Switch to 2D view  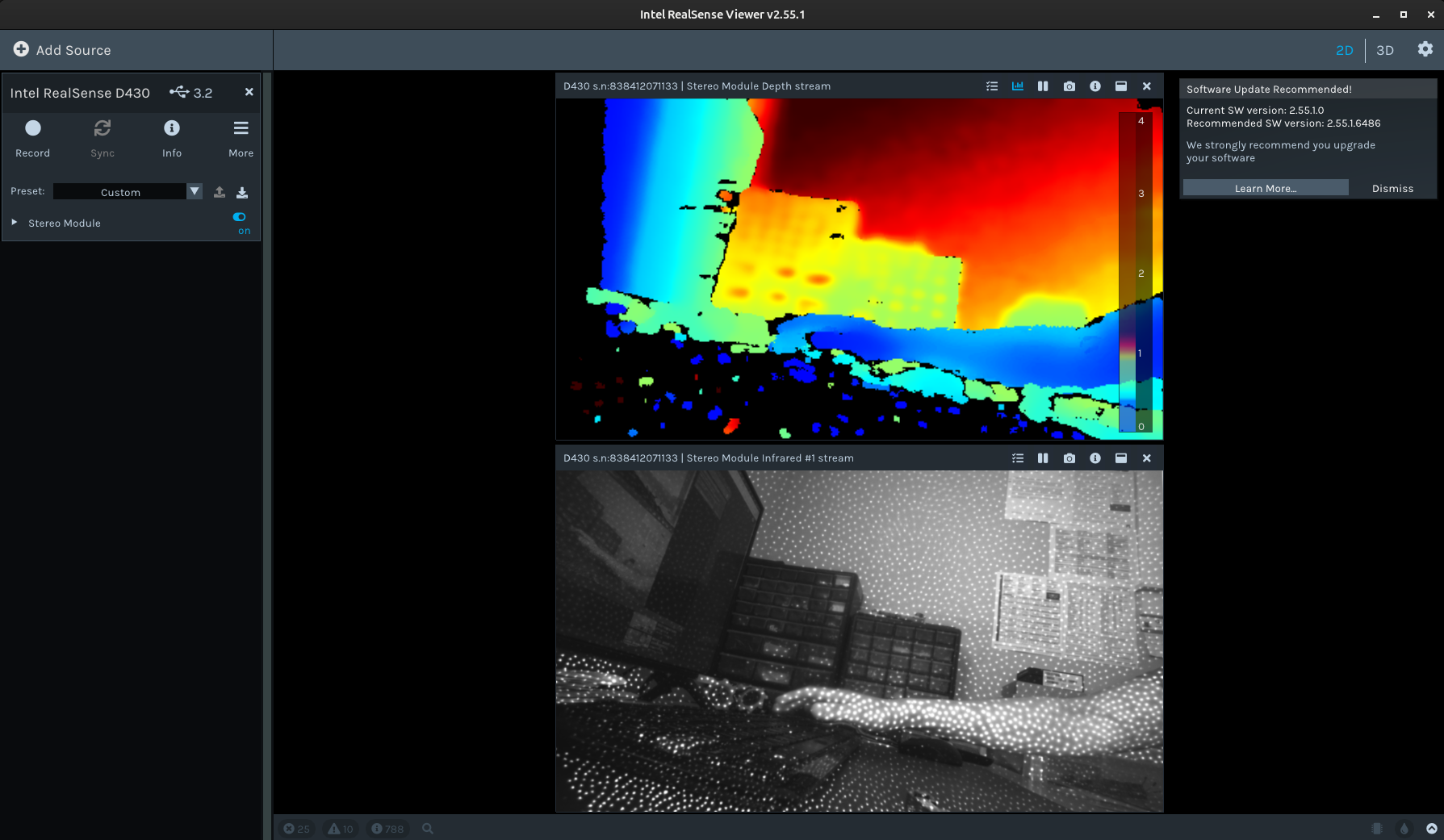[x=1344, y=50]
